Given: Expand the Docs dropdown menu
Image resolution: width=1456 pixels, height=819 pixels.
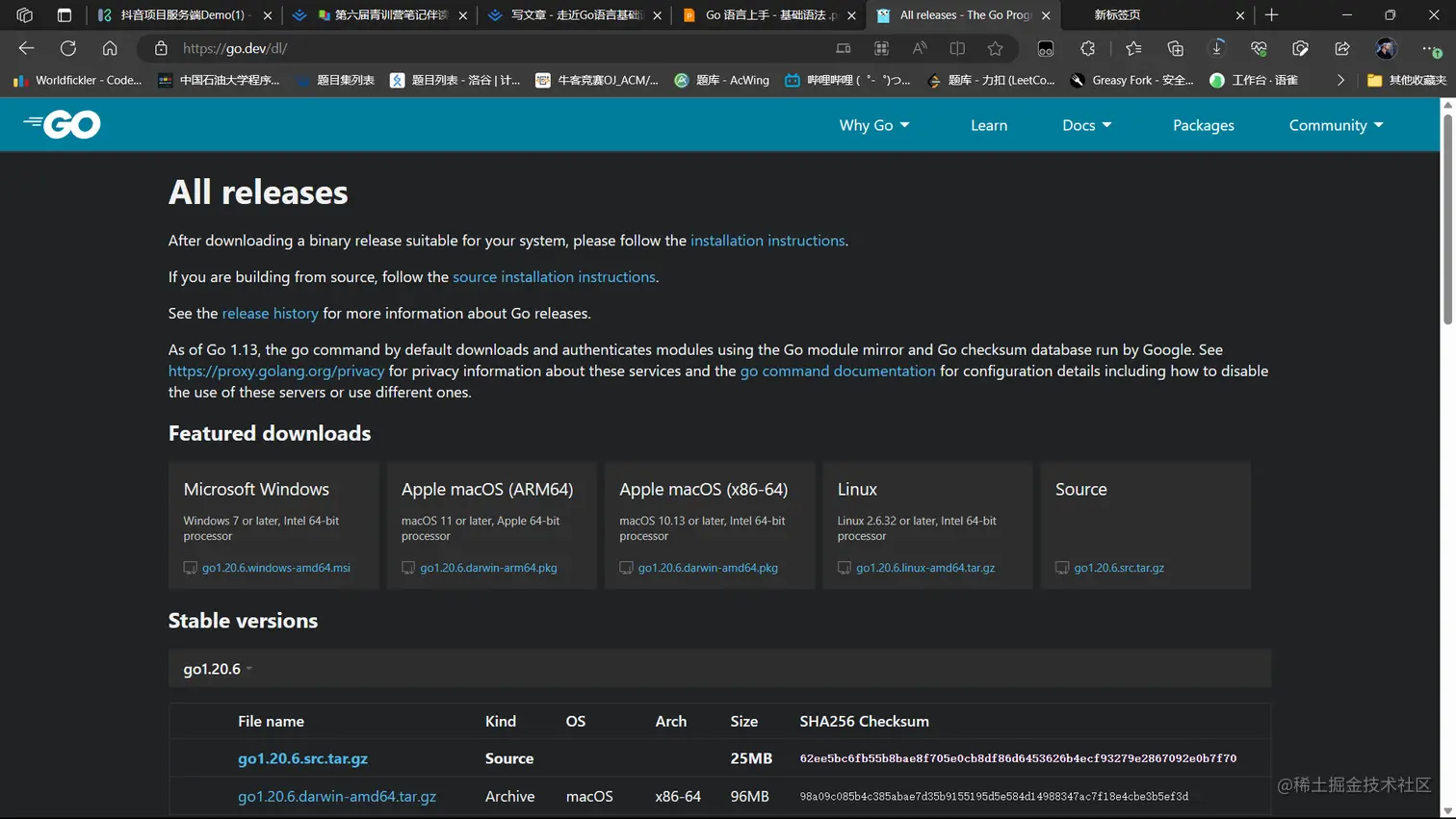Looking at the screenshot, I should (x=1087, y=125).
